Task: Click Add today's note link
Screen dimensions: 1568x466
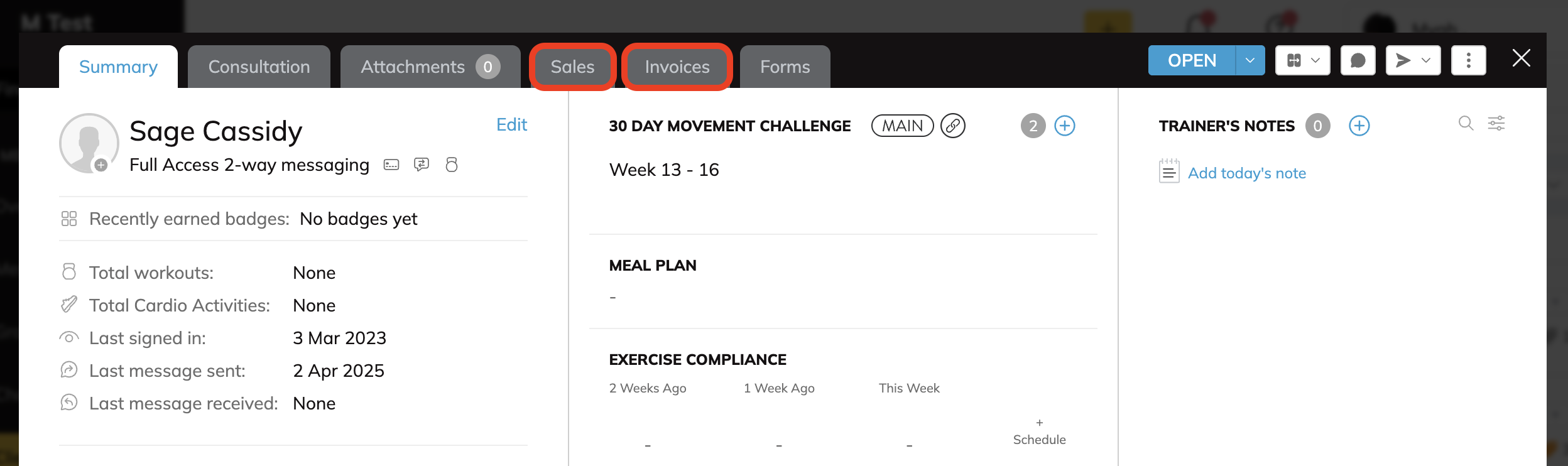Action: click(1246, 173)
